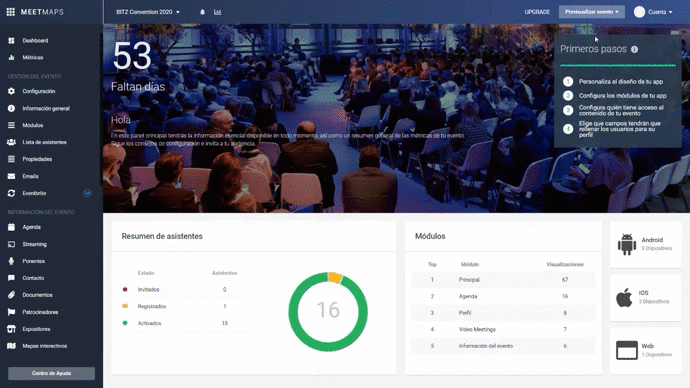Click the user avatar circle

[x=639, y=12]
